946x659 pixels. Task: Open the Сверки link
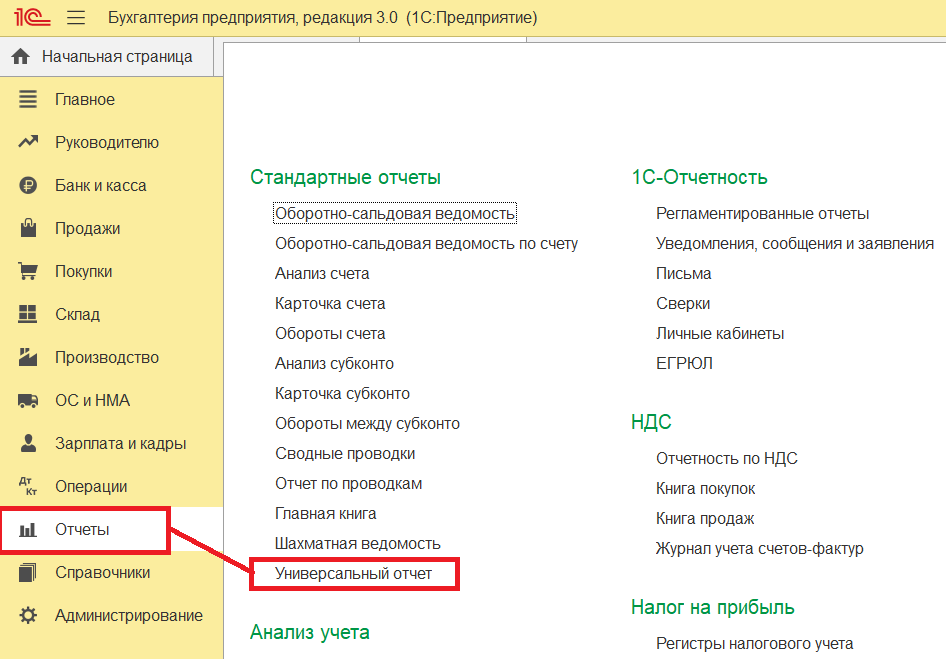coord(682,304)
